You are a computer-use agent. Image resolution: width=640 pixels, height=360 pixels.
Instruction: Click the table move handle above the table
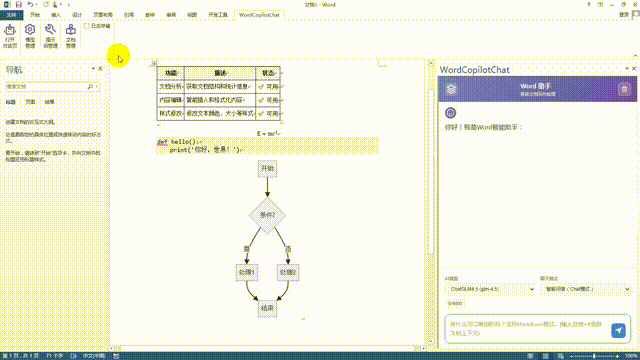pyautogui.click(x=153, y=63)
